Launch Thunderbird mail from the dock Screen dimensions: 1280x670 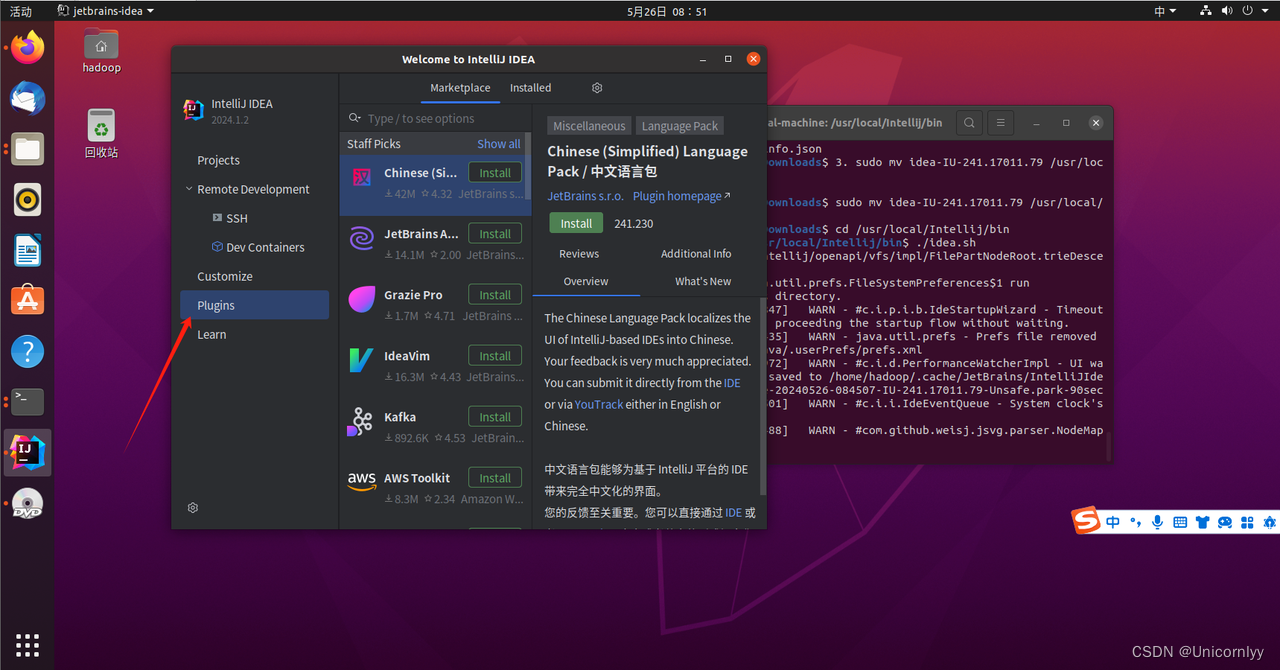[x=28, y=98]
